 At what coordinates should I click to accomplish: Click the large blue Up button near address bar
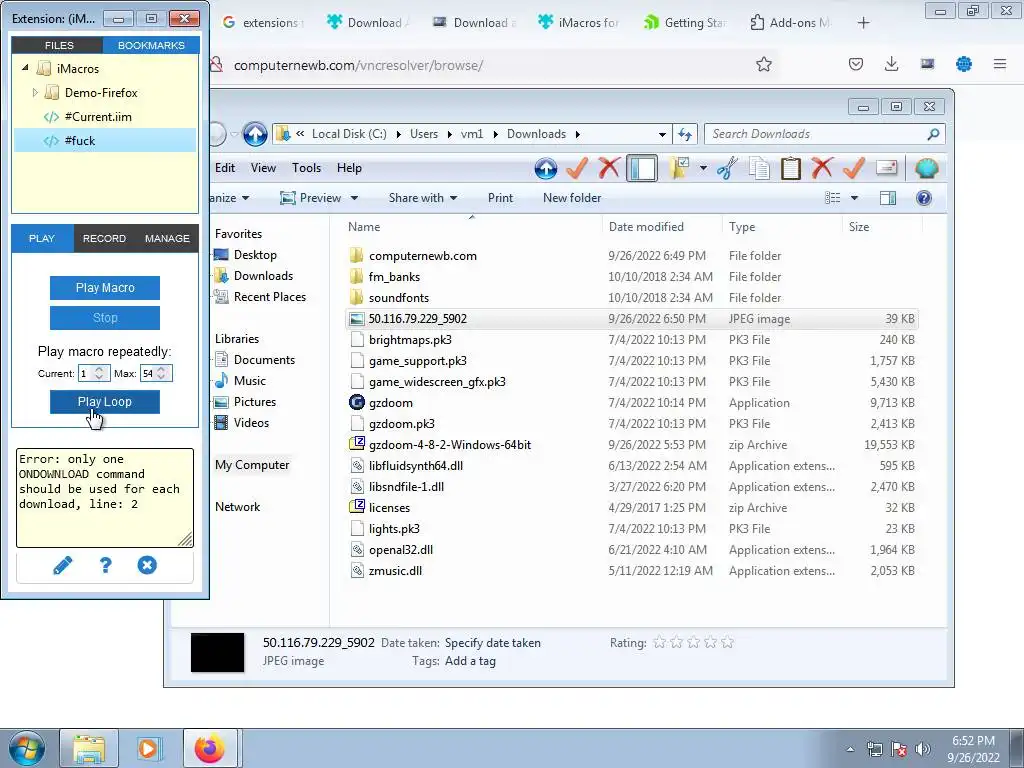[x=255, y=134]
